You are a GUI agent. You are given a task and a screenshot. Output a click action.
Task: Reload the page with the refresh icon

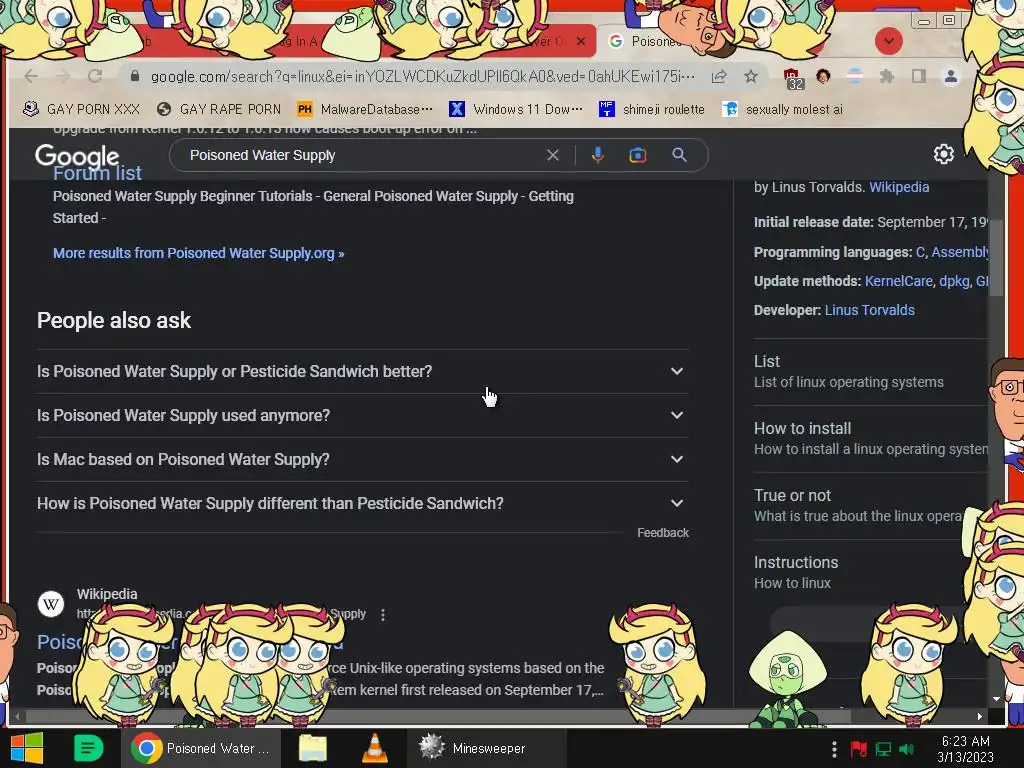pos(95,76)
